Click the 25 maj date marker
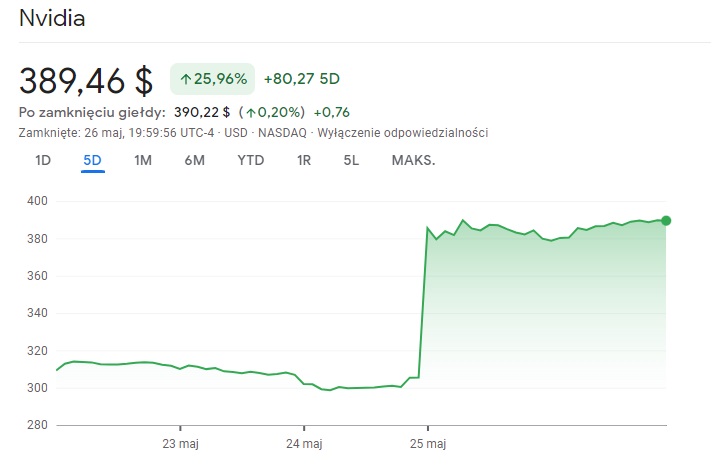Screen dimensions: 720x470 (x=427, y=443)
